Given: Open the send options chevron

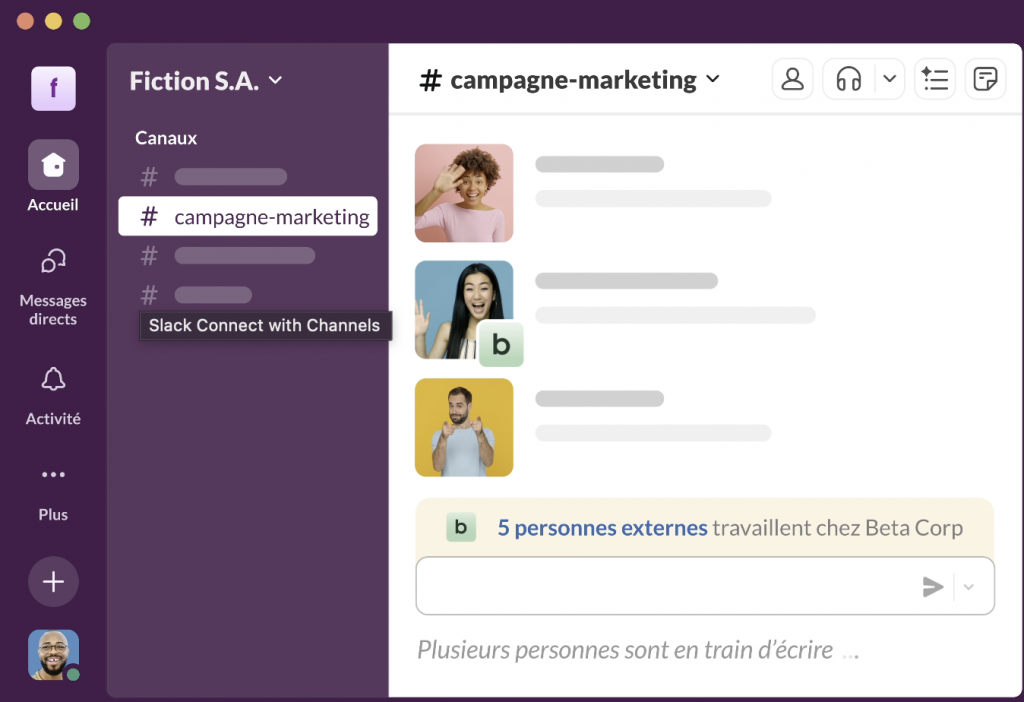Looking at the screenshot, I should tap(968, 587).
